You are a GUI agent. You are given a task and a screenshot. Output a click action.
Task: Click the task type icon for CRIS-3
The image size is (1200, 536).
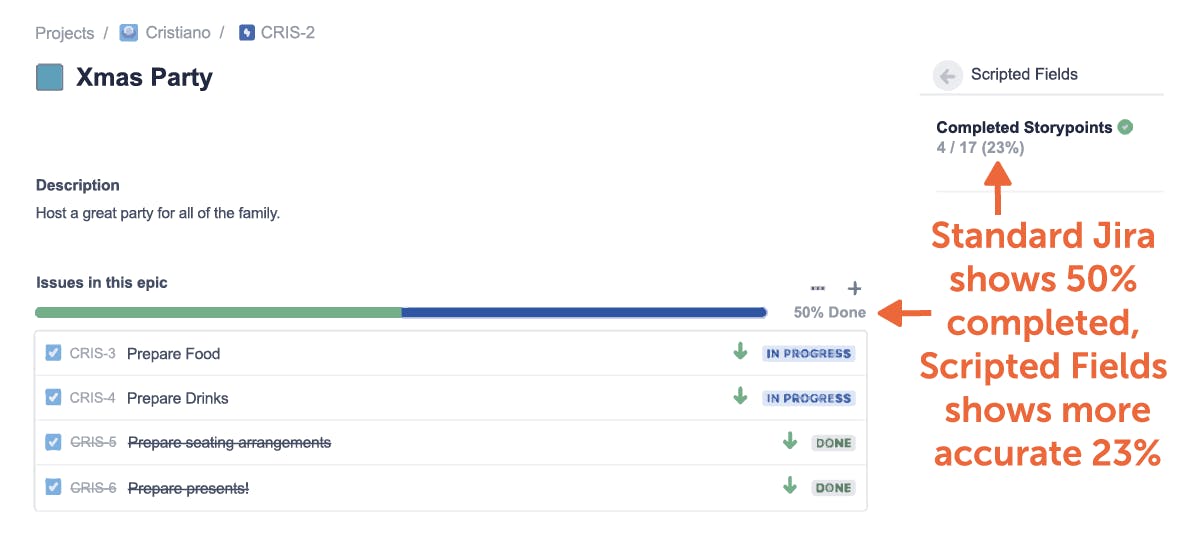pyautogui.click(x=53, y=353)
